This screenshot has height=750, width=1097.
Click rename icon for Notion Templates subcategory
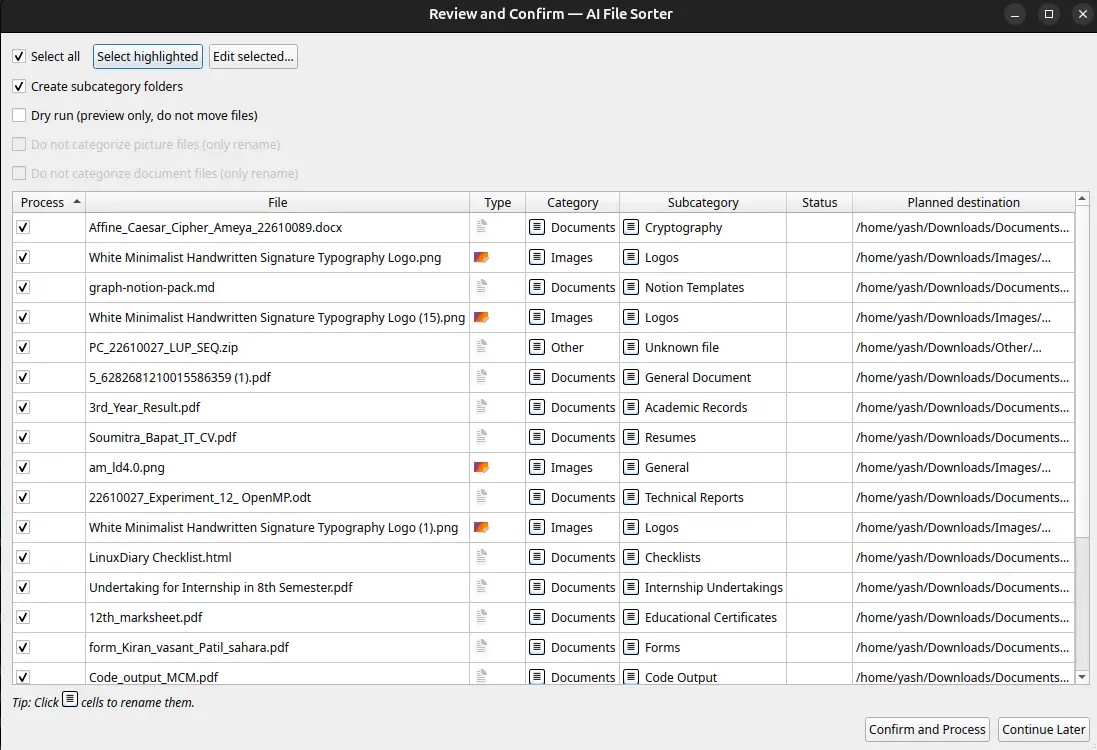click(631, 288)
